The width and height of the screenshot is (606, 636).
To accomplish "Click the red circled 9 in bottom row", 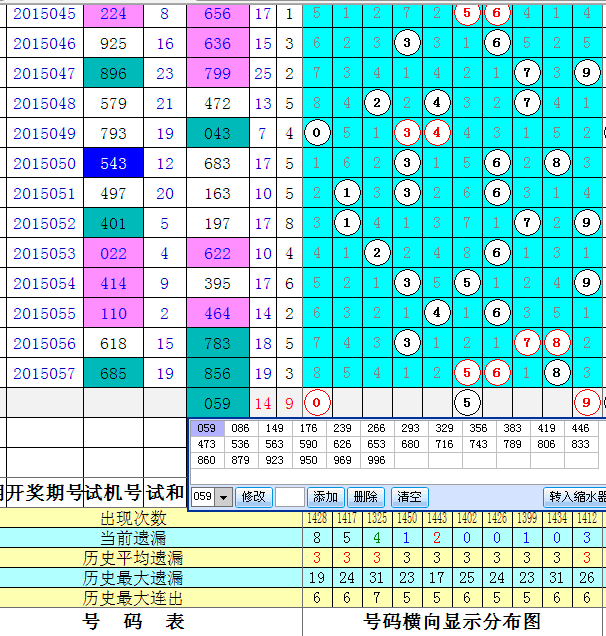I will click(x=587, y=403).
